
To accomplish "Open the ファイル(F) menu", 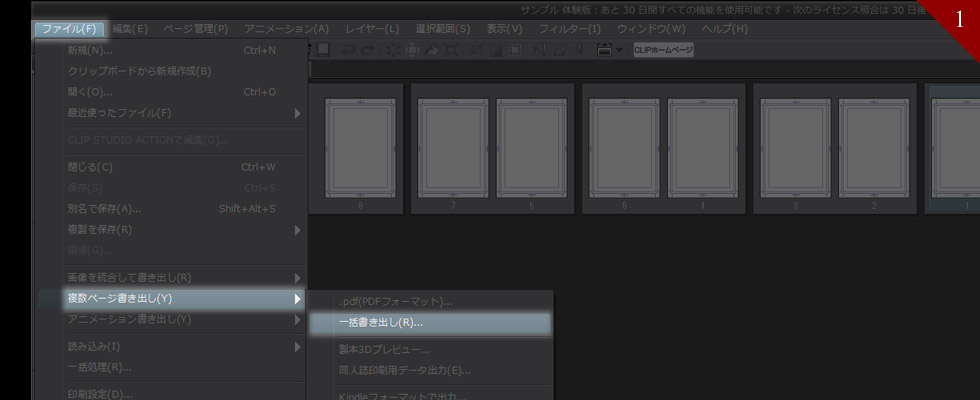I will 69,29.
